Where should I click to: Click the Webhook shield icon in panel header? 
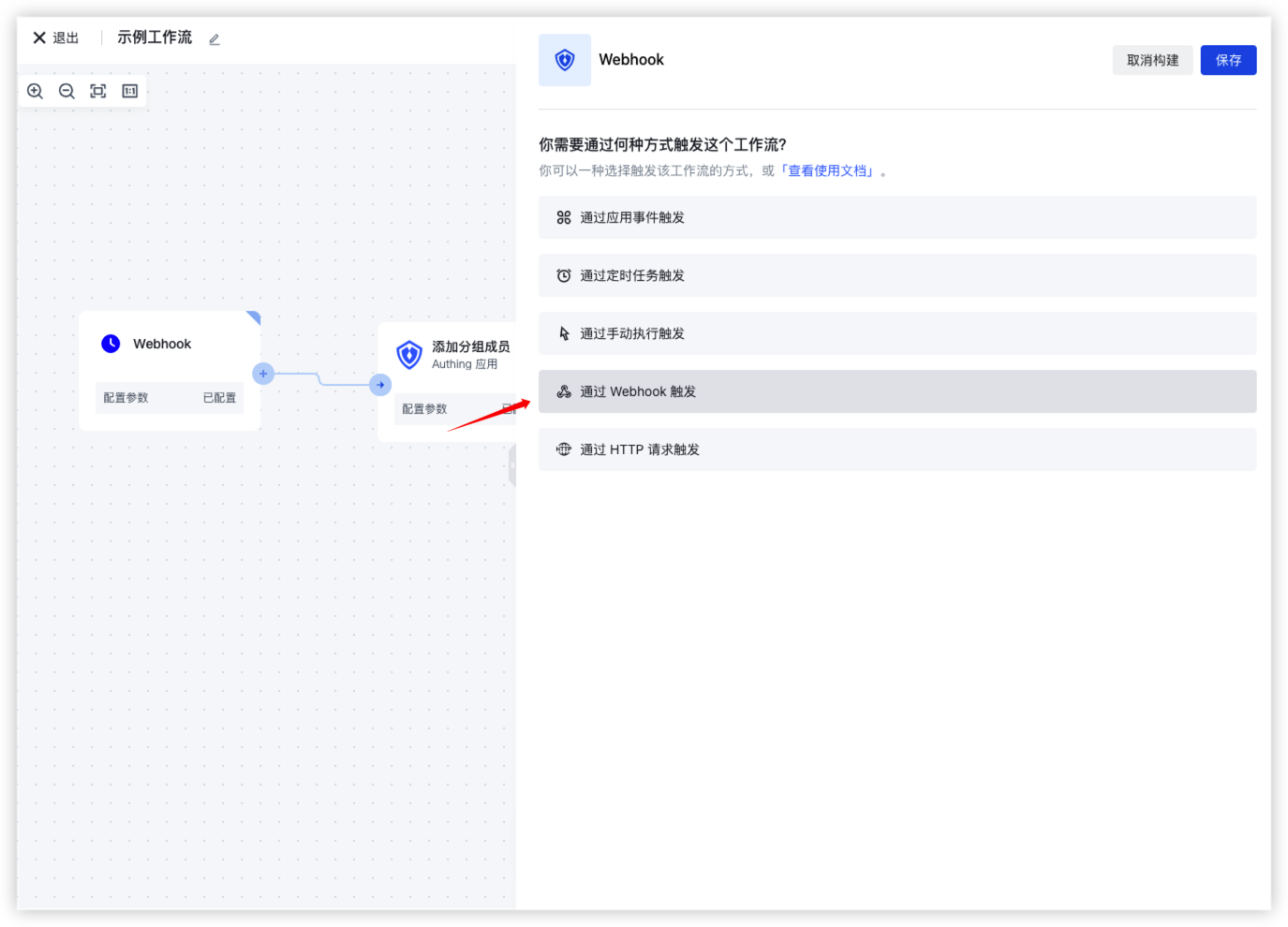point(565,60)
